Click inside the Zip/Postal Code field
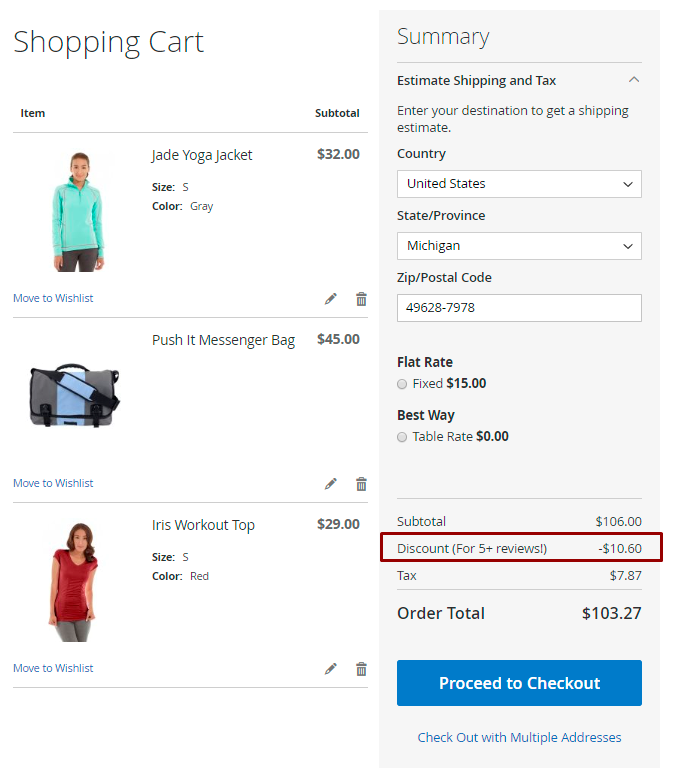The height and width of the screenshot is (778, 684). click(519, 308)
